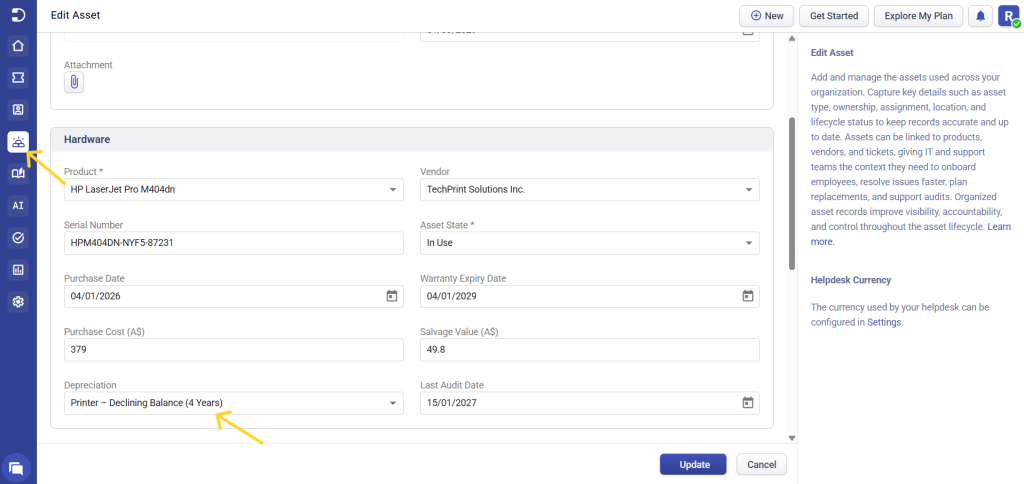Open the Reports chart sidebar icon
The width and height of the screenshot is (1024, 484).
18,270
